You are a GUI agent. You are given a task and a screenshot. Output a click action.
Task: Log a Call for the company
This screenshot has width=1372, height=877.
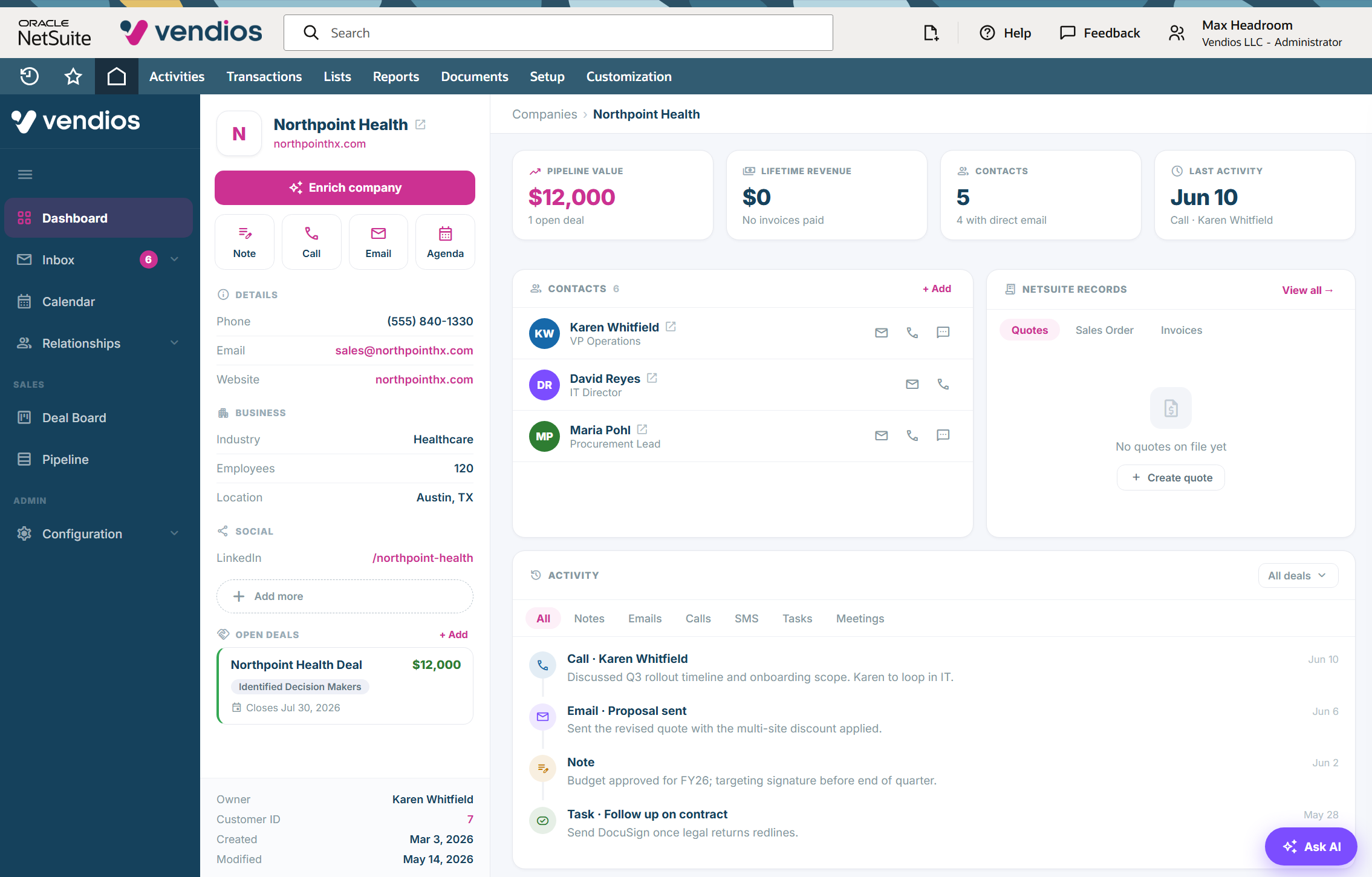tap(311, 242)
